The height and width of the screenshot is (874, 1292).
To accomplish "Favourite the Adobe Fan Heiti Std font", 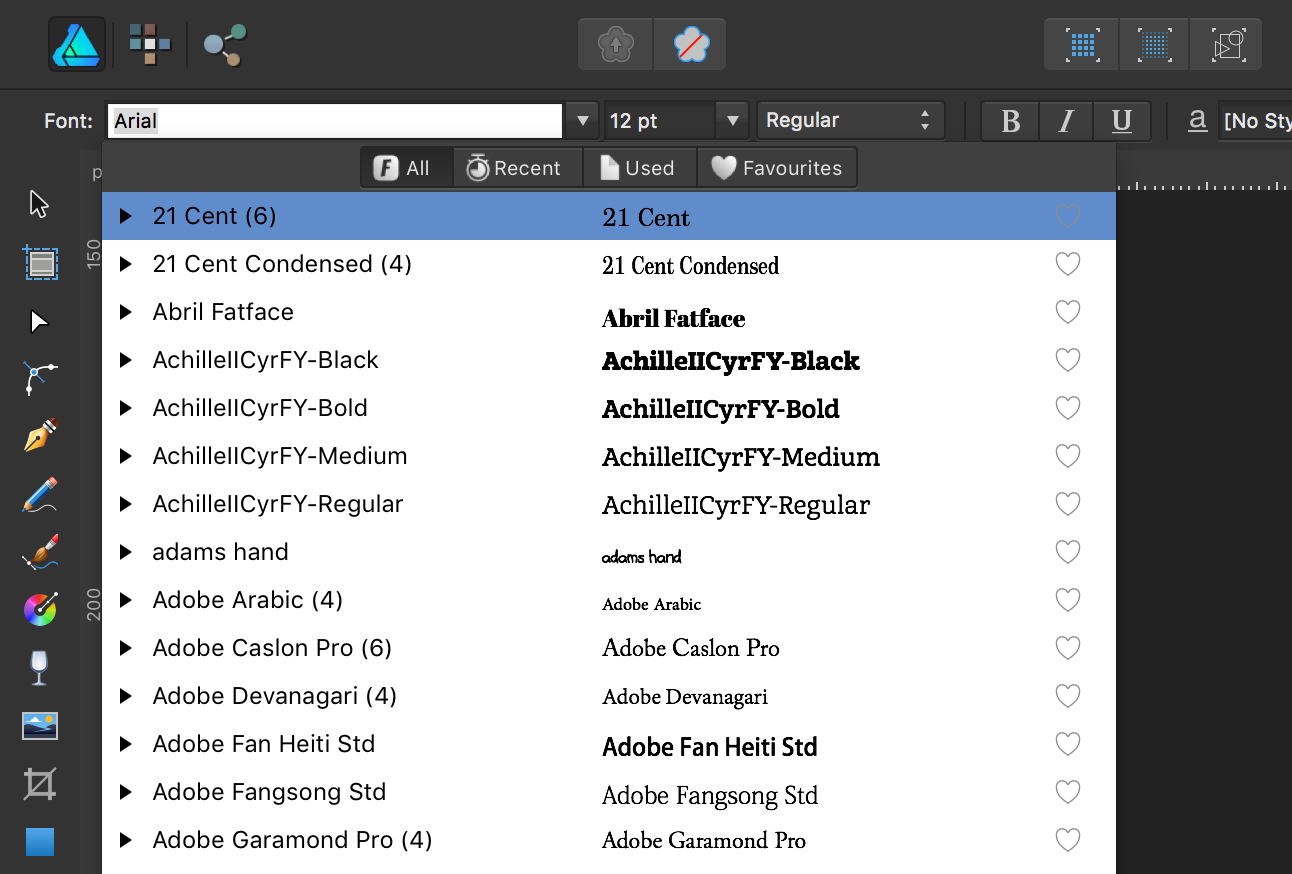I will click(x=1068, y=744).
